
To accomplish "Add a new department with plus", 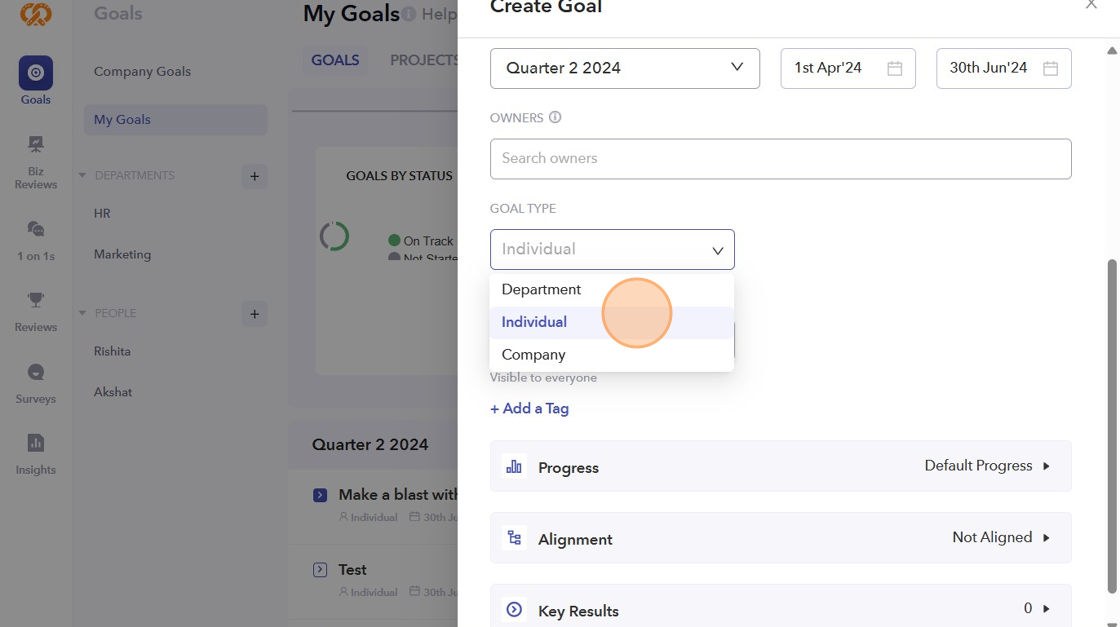I will [x=254, y=177].
